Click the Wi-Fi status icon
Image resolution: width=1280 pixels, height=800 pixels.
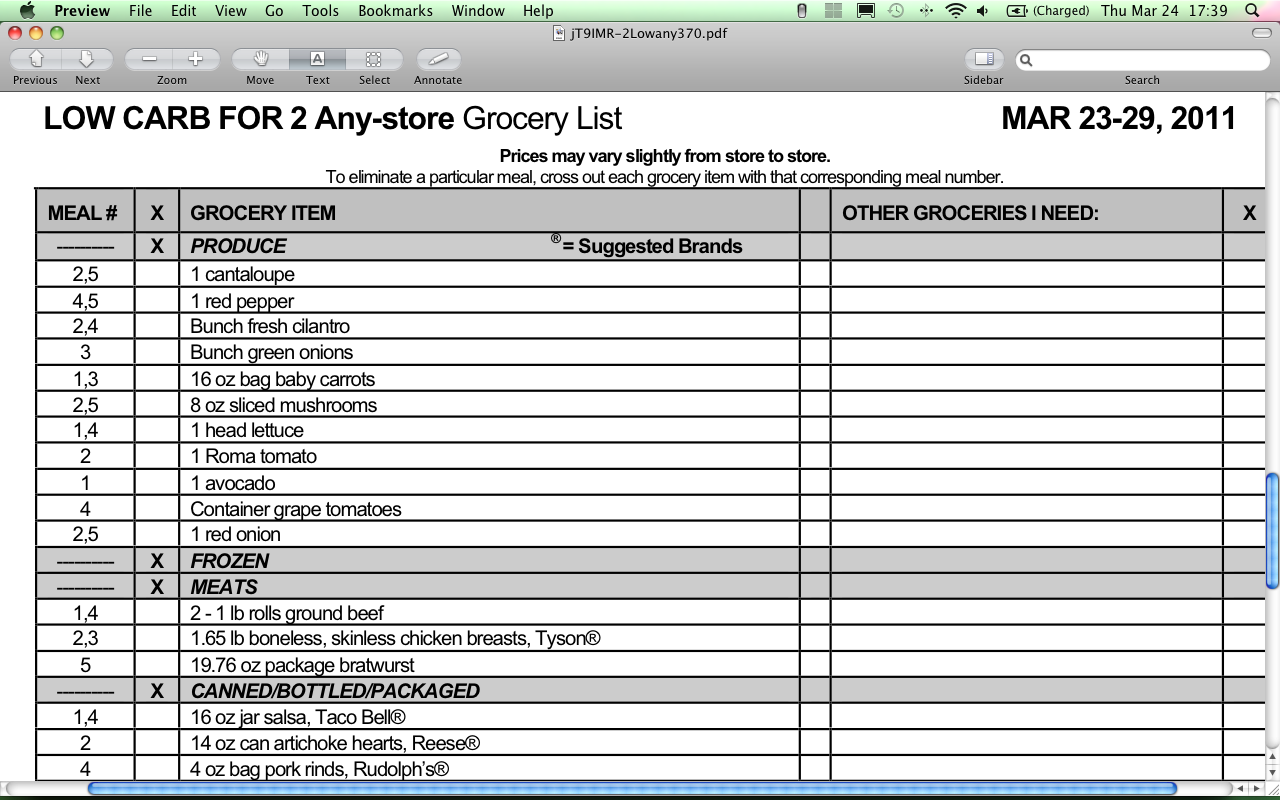(x=955, y=11)
